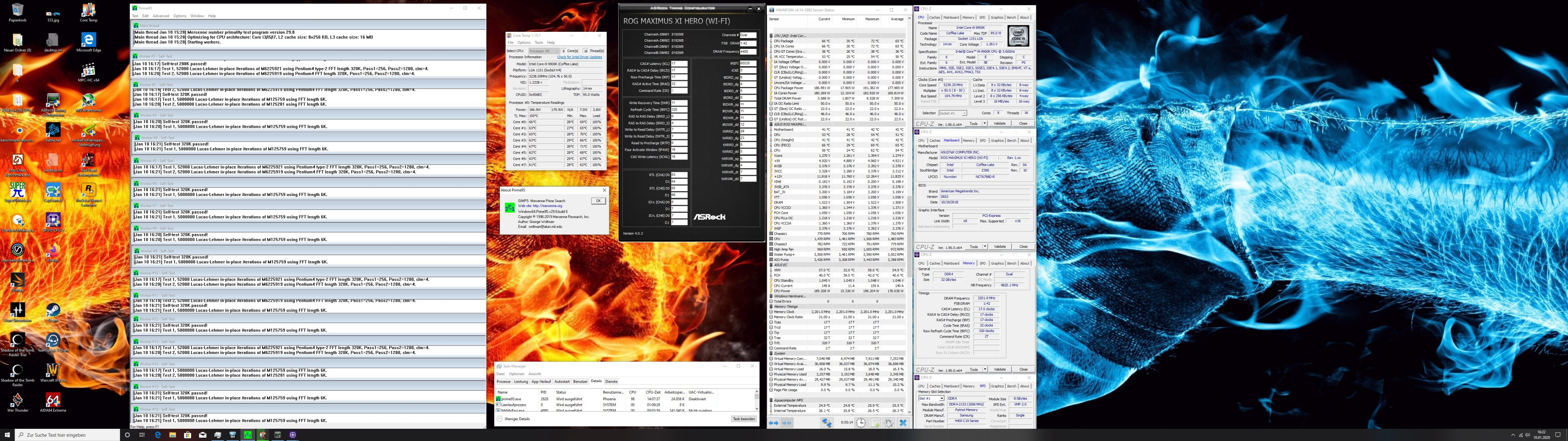The image size is (1568, 441).
Task: Click HWiNFO log file icon
Action: pos(875,423)
